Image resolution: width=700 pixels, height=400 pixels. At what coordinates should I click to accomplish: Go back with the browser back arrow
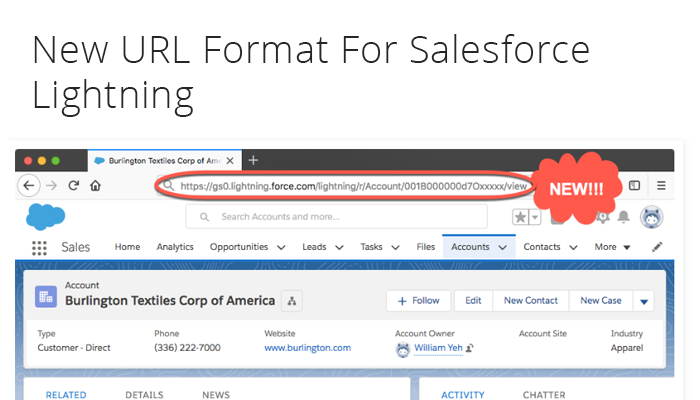click(29, 185)
